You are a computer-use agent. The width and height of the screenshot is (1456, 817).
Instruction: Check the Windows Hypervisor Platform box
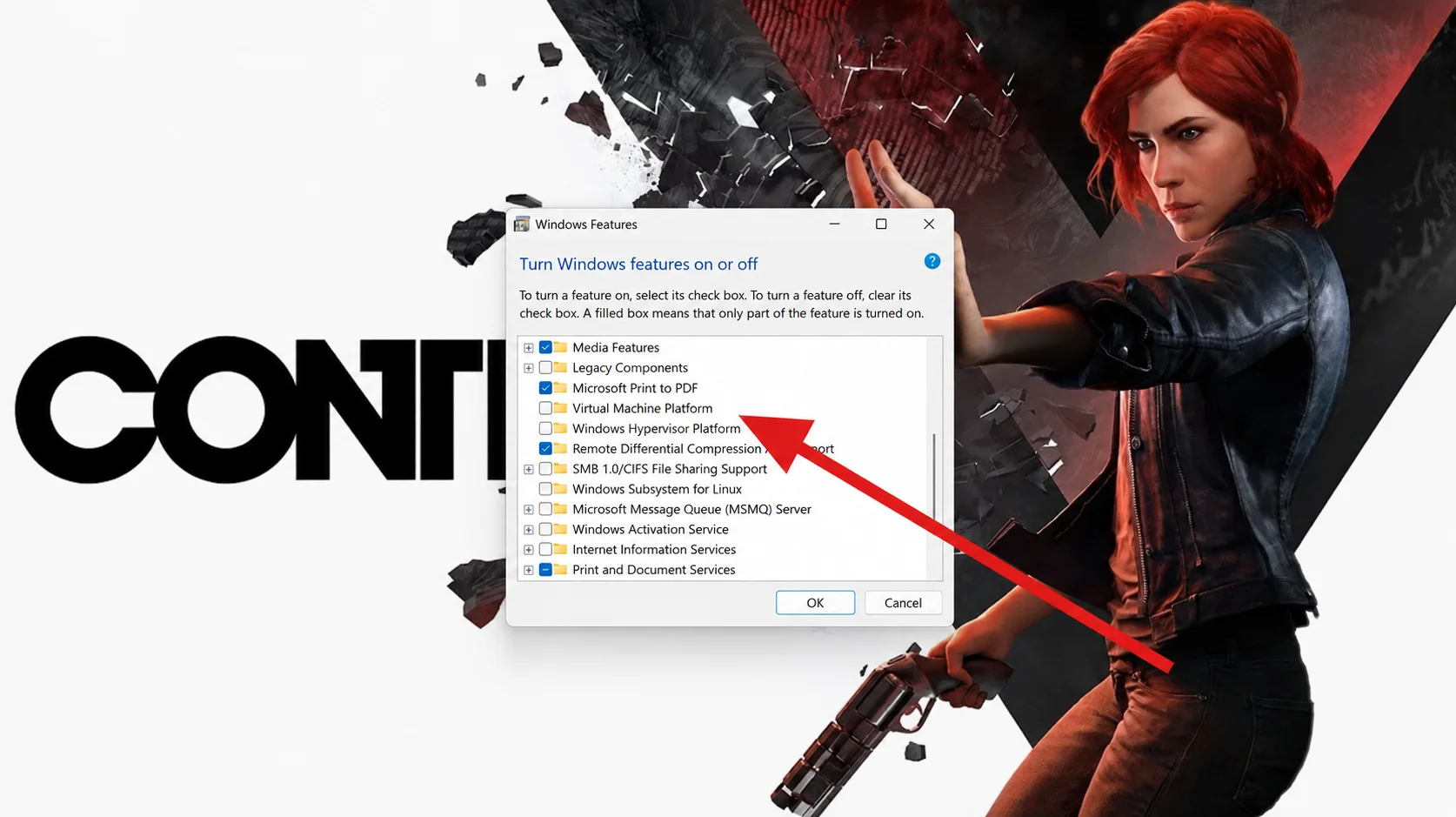pos(545,428)
